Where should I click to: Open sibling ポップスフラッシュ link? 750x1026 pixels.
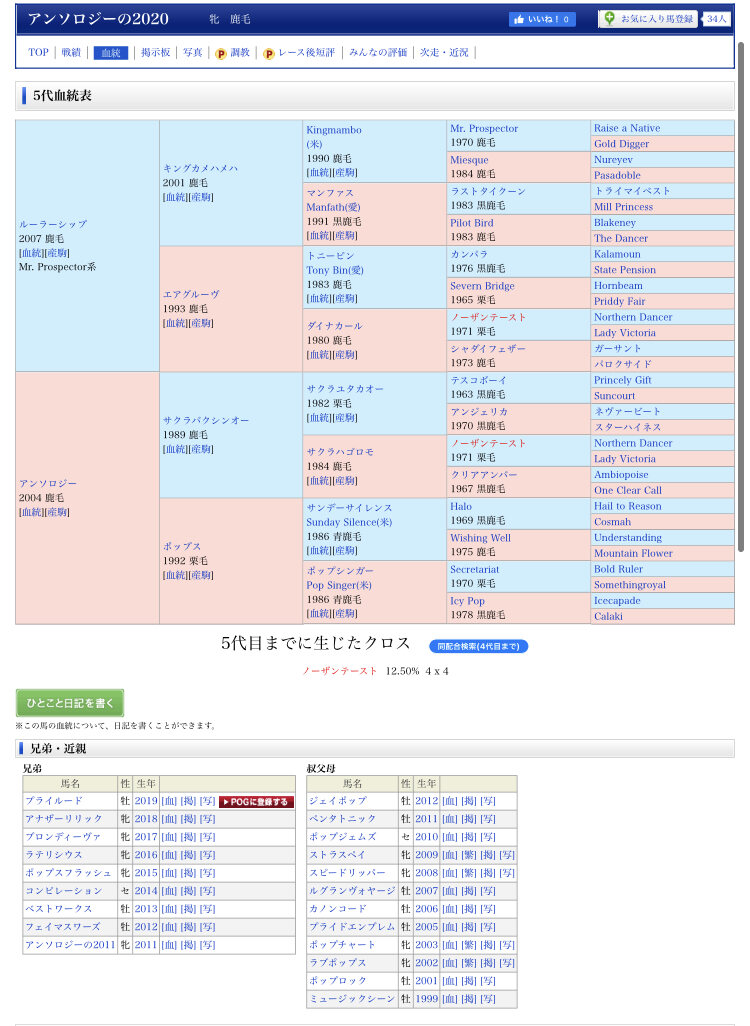point(69,873)
